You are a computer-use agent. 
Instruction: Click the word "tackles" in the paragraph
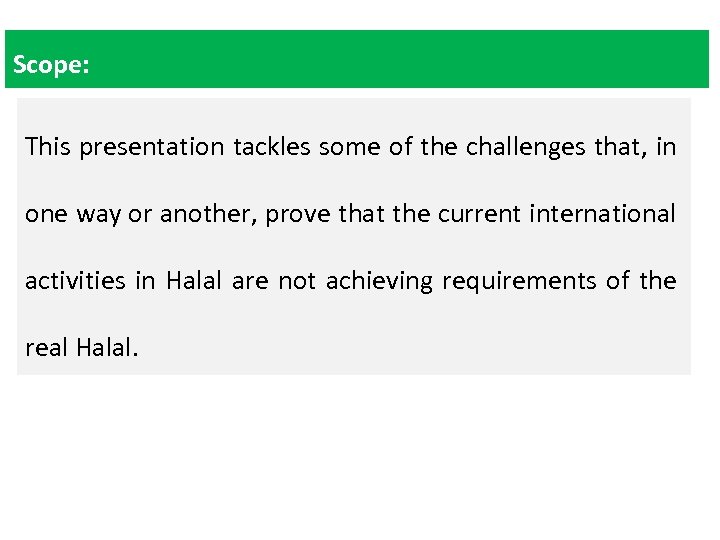[x=272, y=147]
